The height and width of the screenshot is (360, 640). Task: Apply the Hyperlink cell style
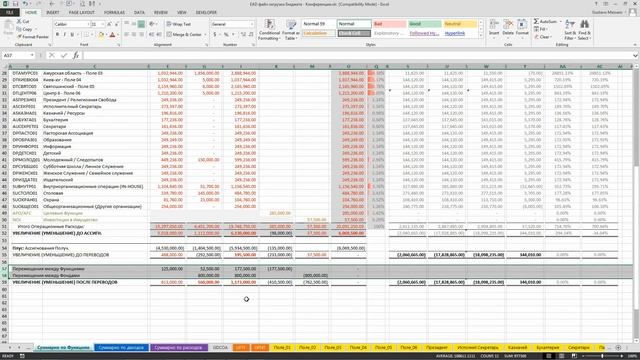(460, 33)
